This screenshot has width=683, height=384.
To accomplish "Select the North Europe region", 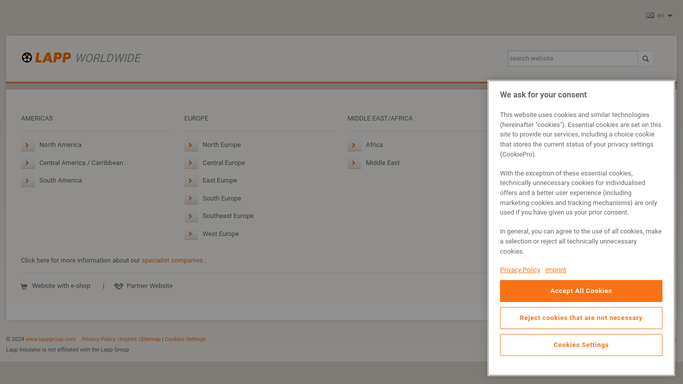I will (x=221, y=145).
